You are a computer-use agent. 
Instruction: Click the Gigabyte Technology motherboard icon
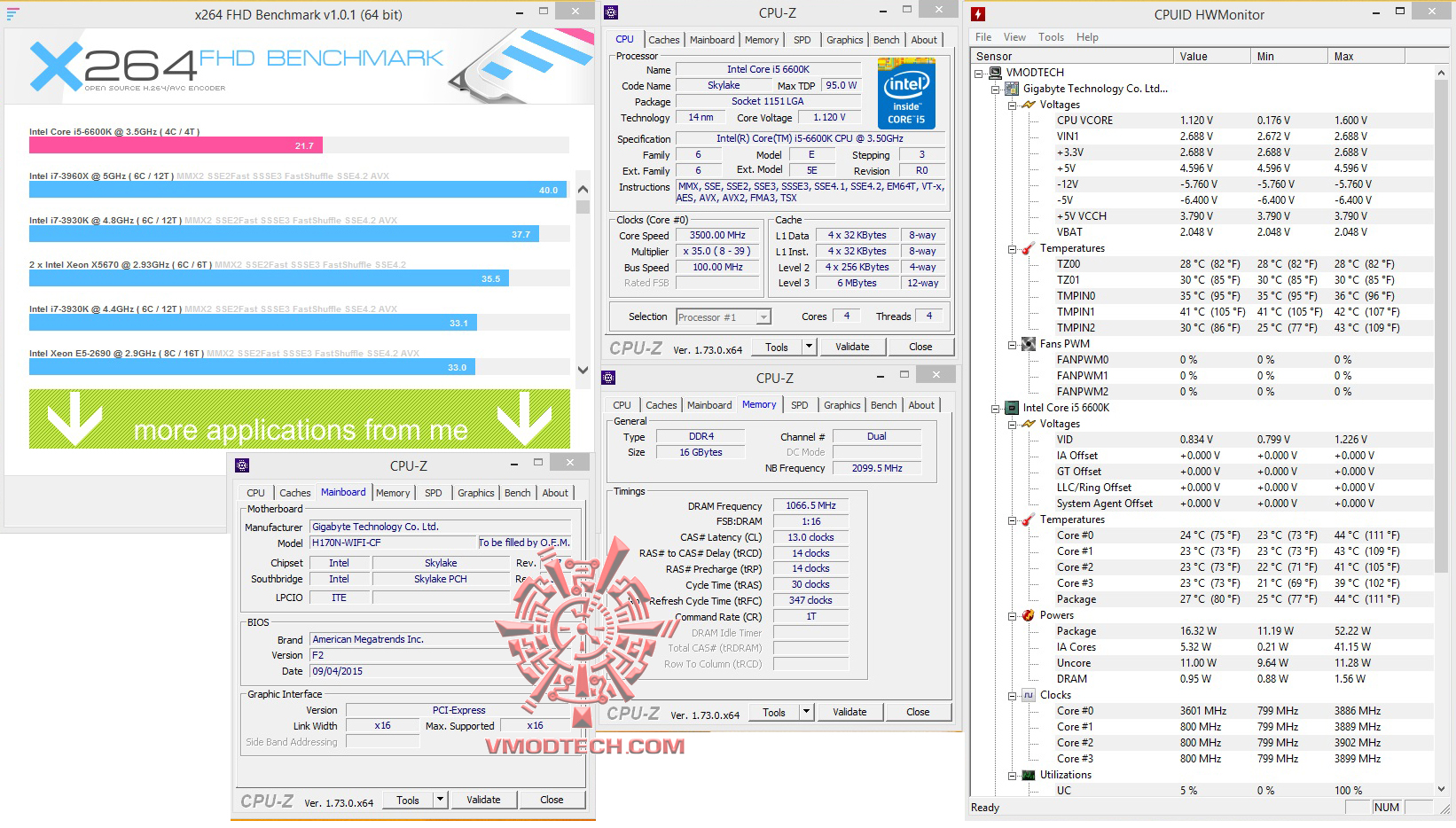tap(1012, 89)
